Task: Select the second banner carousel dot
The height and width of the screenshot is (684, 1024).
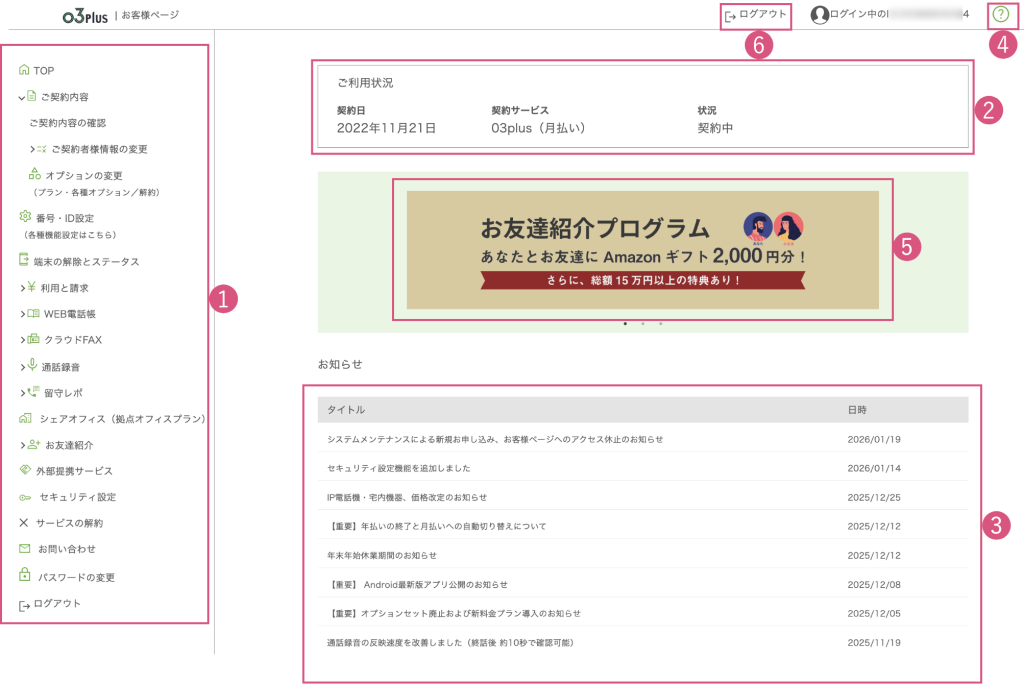Action: pyautogui.click(x=643, y=324)
